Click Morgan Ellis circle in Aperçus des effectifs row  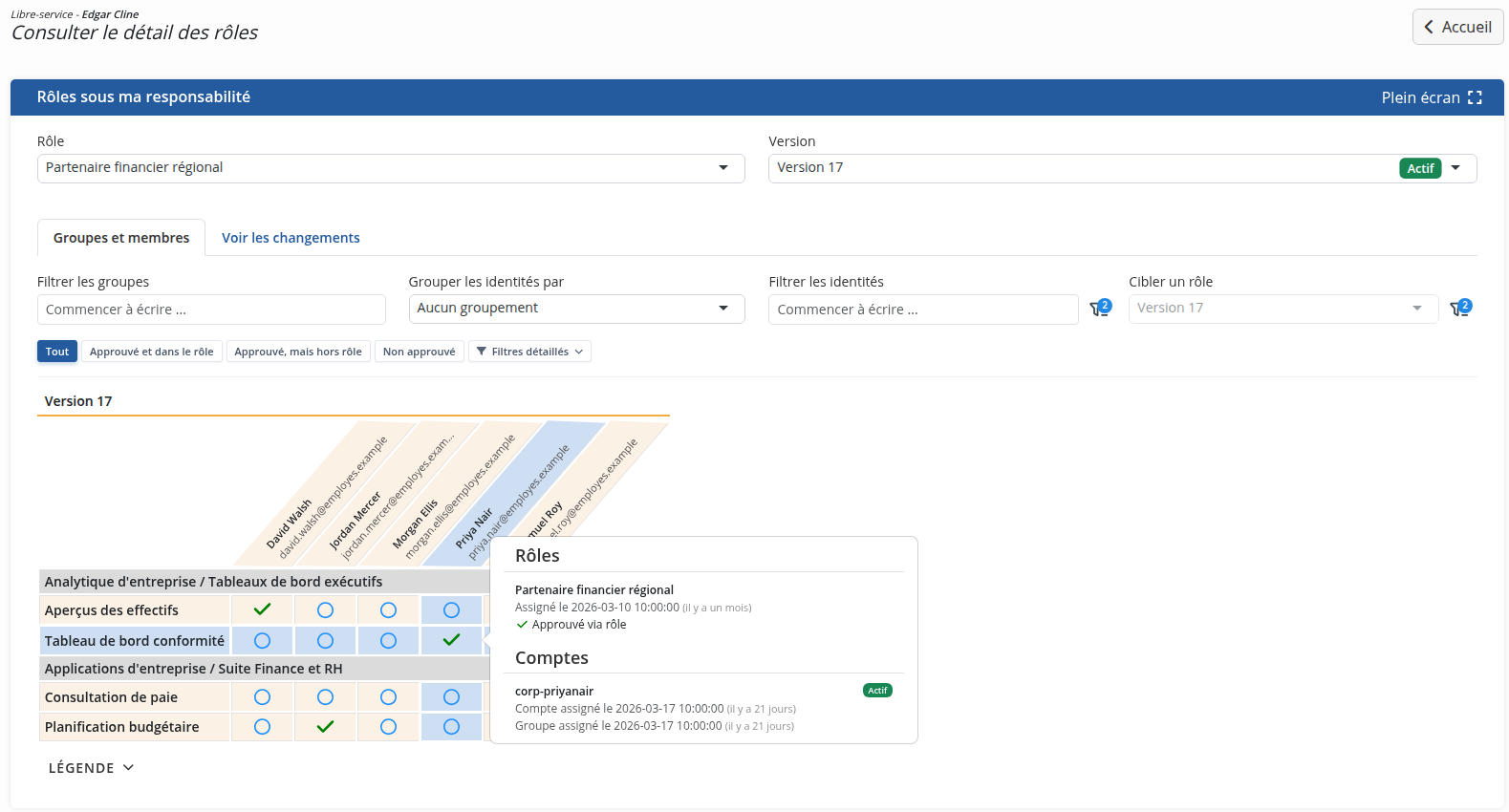click(x=388, y=610)
